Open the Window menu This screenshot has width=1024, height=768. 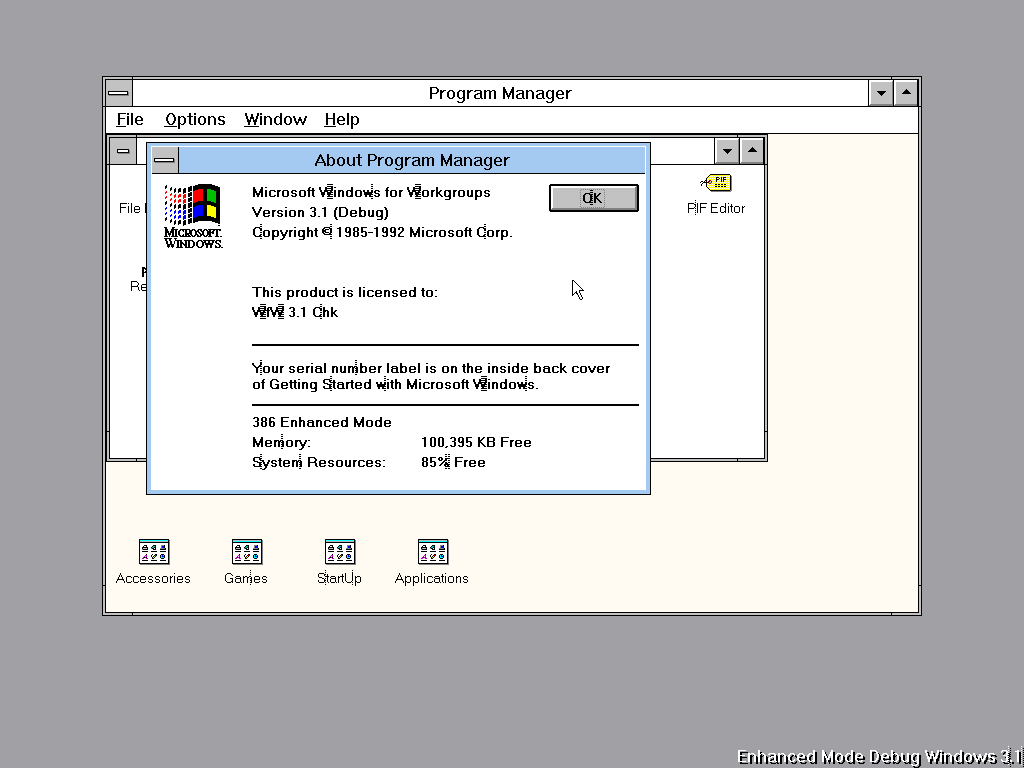[275, 120]
